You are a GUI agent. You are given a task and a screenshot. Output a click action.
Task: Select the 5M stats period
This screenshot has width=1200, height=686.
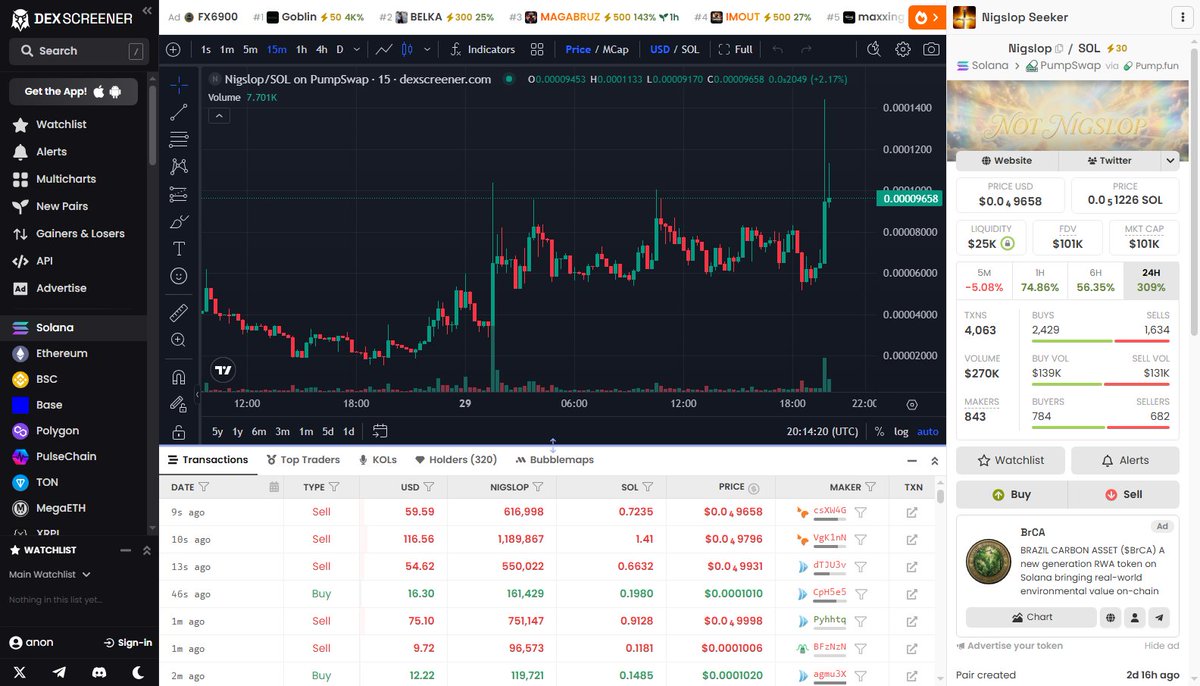coord(984,280)
